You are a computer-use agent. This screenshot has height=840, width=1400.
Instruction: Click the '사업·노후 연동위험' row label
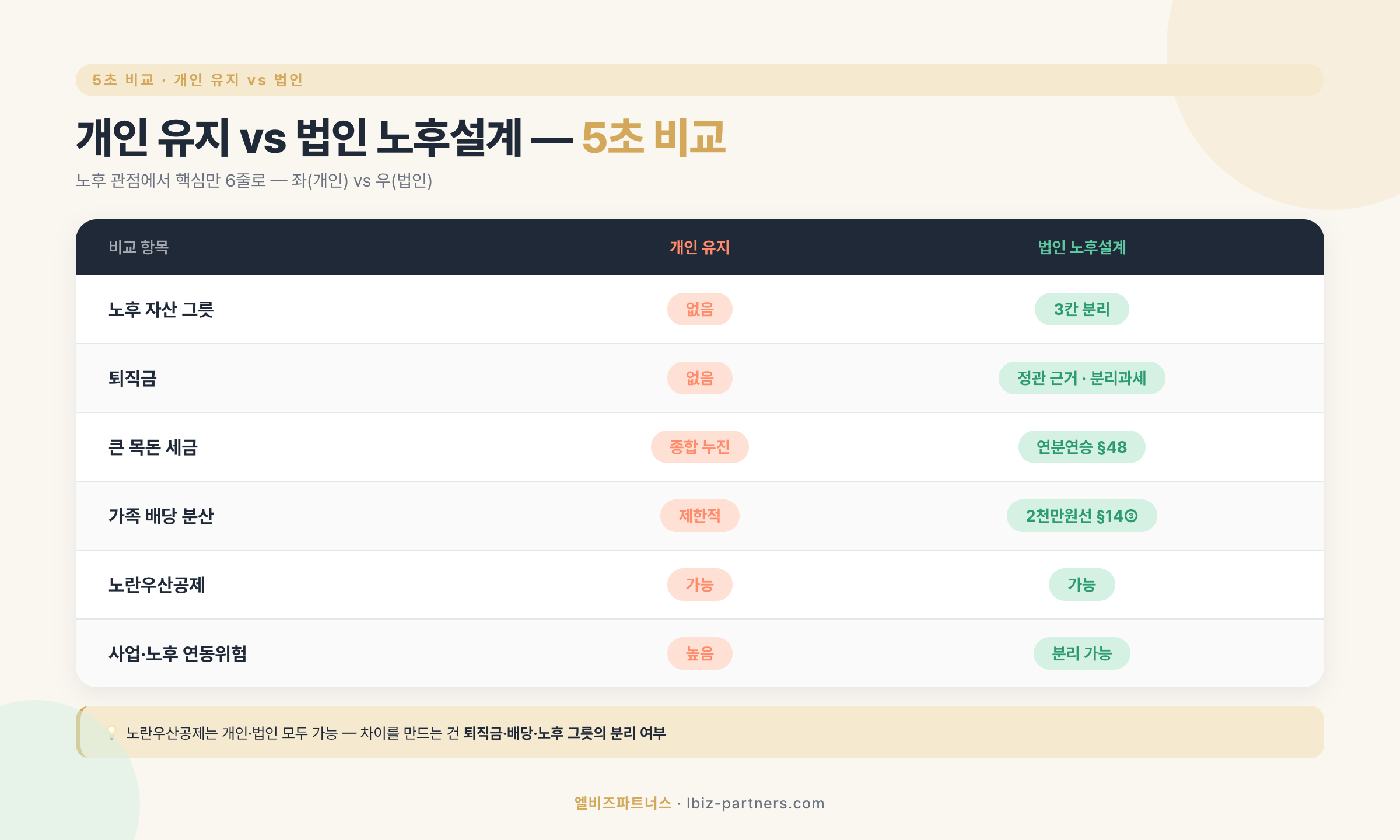click(x=177, y=653)
